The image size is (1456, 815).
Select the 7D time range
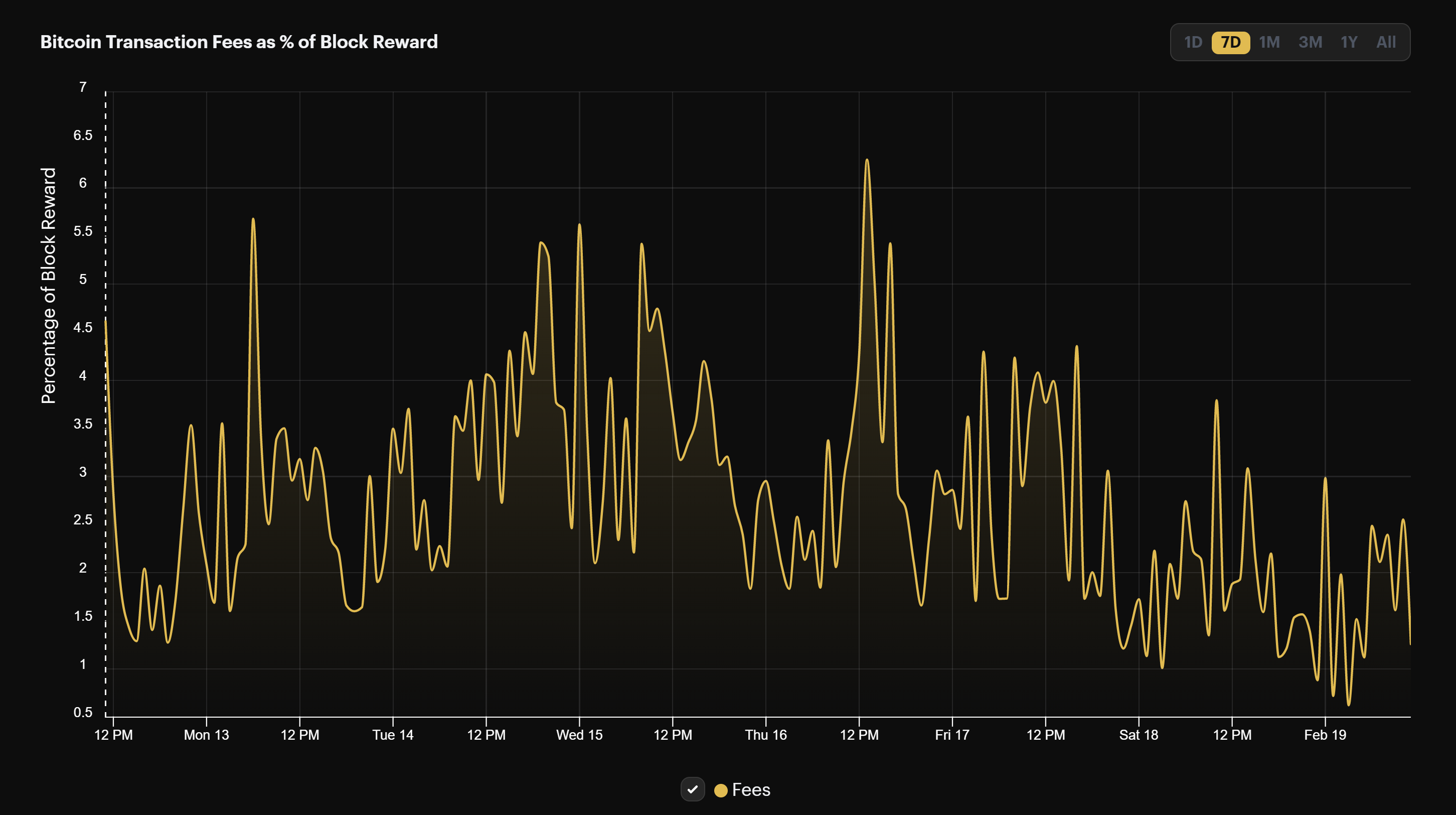[1230, 43]
